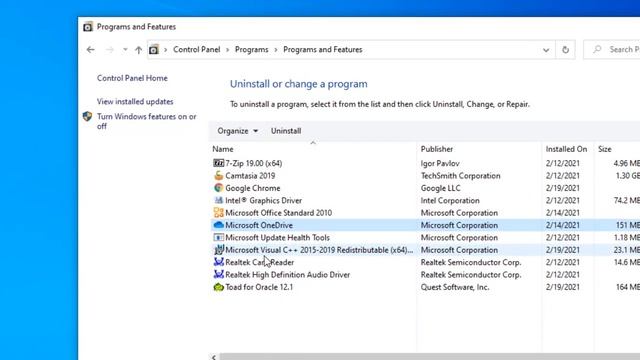Image resolution: width=640 pixels, height=360 pixels.
Task: Click the Microsoft Office Standard 2010 icon
Action: click(x=218, y=213)
